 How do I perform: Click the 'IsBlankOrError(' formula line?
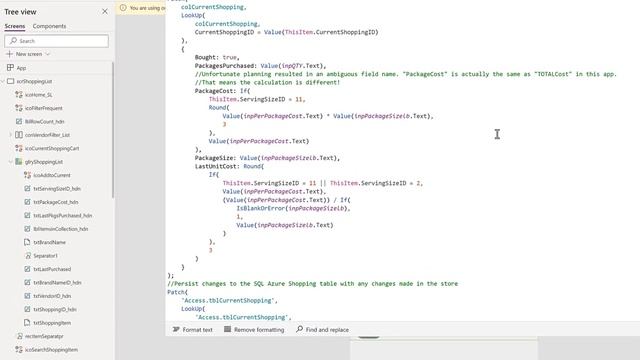(293, 208)
